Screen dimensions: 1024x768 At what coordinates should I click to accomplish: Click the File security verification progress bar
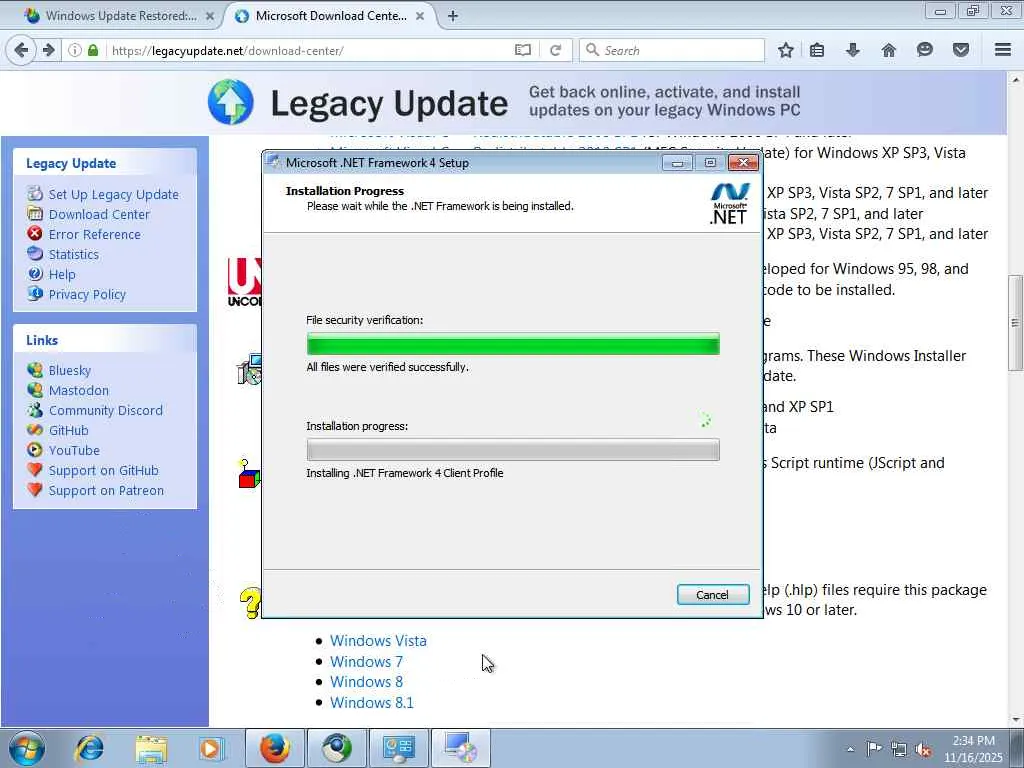513,344
